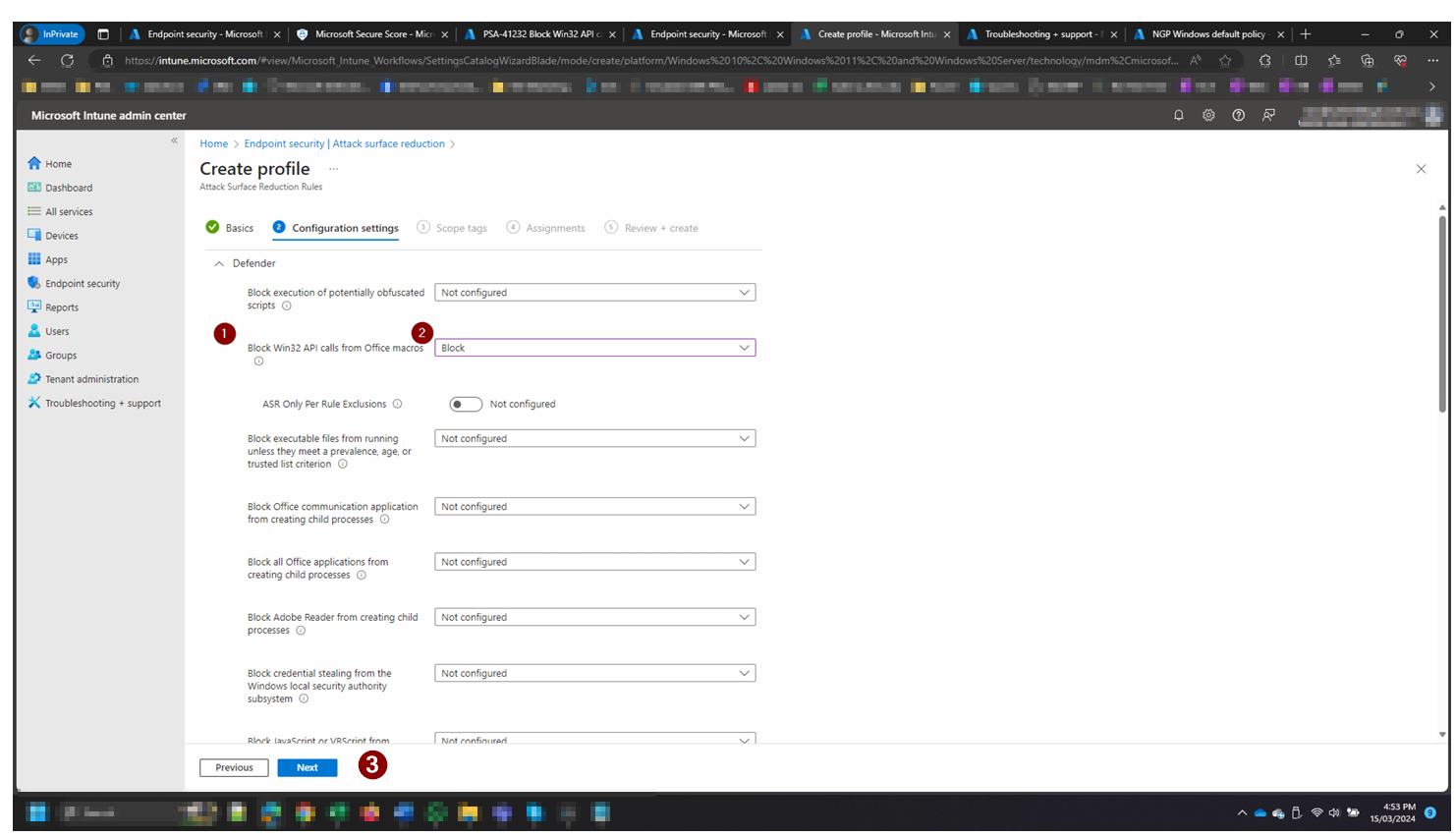This screenshot has height=837, width=1456.
Task: Open Tenant administration in sidebar
Action: (84, 379)
